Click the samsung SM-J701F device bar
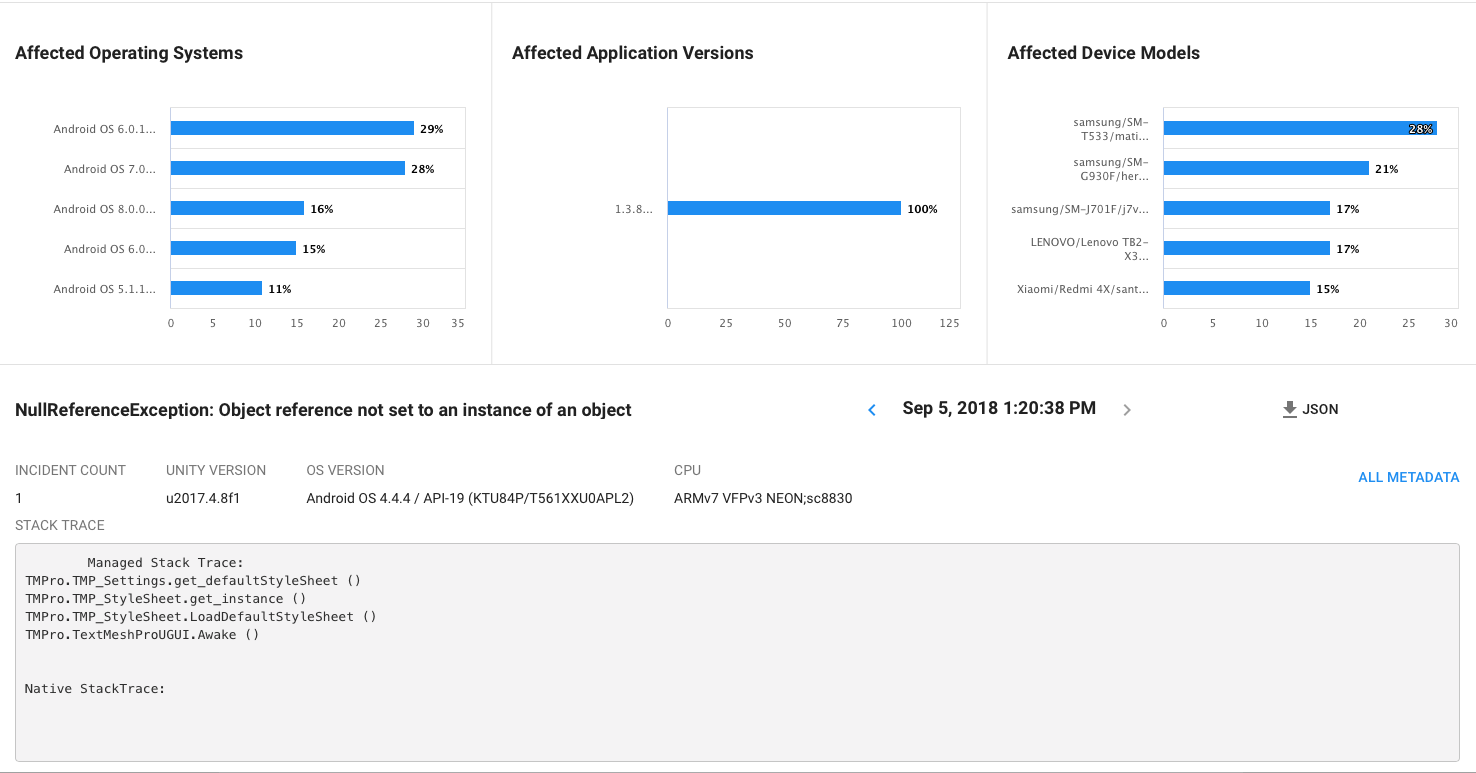 pos(1247,208)
